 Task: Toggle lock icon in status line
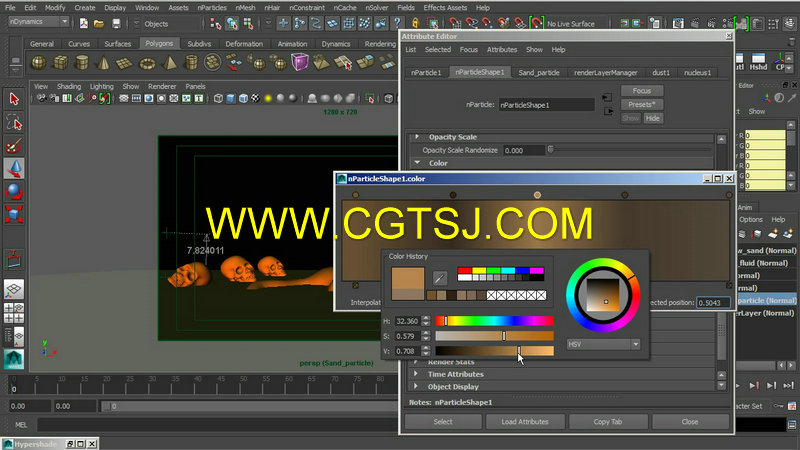pyautogui.click(x=415, y=23)
